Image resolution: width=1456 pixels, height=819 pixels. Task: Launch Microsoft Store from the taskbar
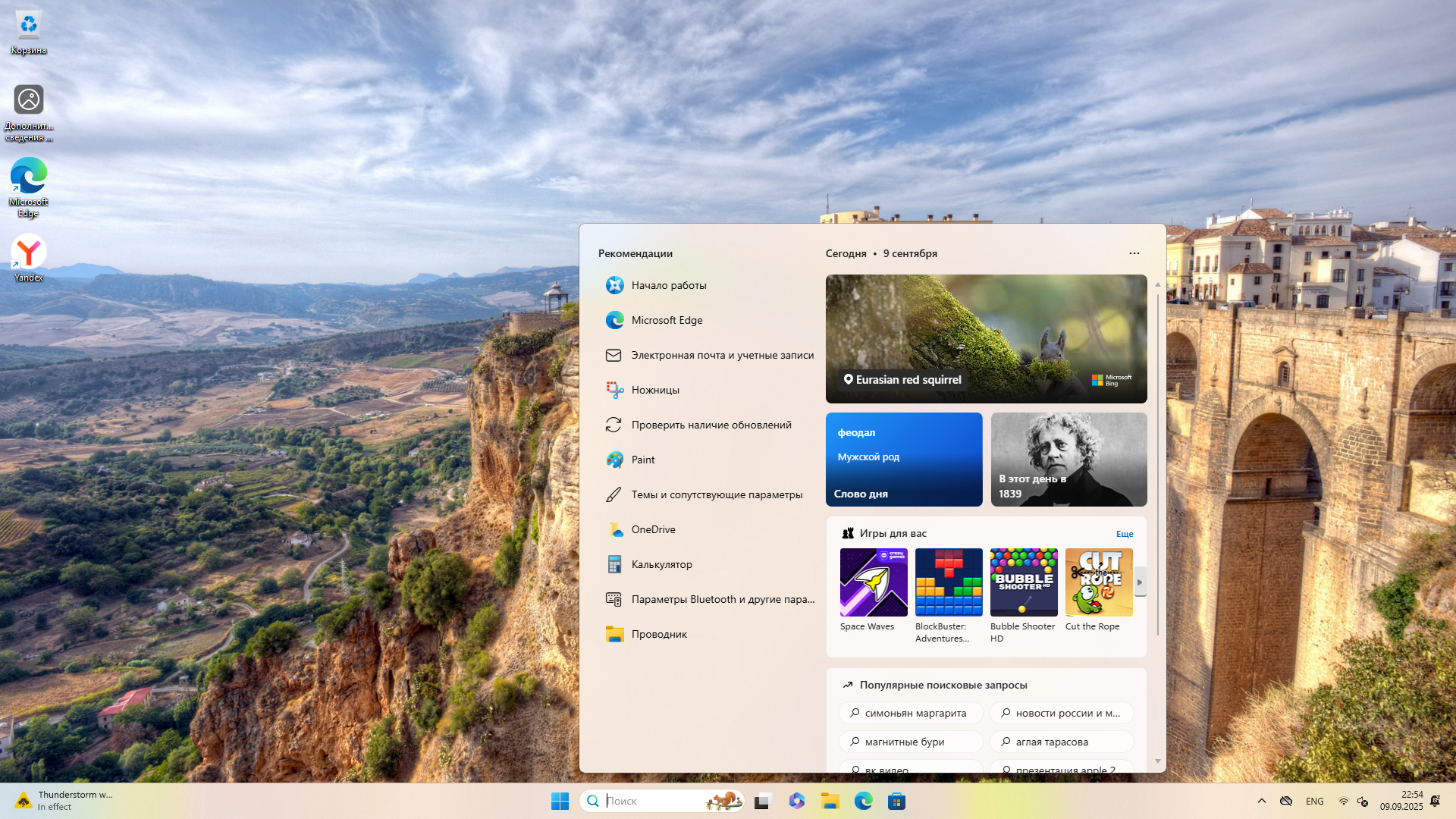point(896,801)
